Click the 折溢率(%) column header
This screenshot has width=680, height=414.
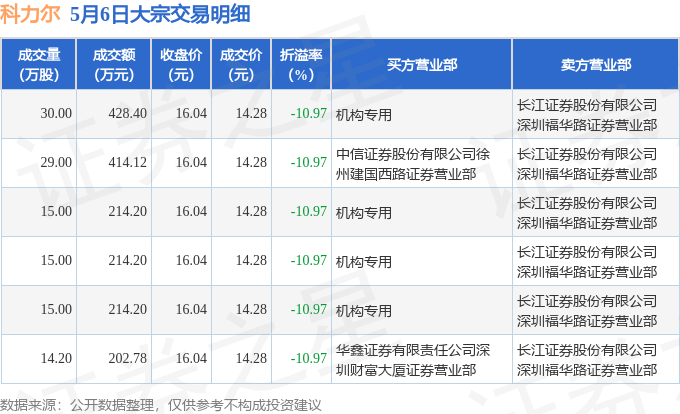pyautogui.click(x=301, y=65)
